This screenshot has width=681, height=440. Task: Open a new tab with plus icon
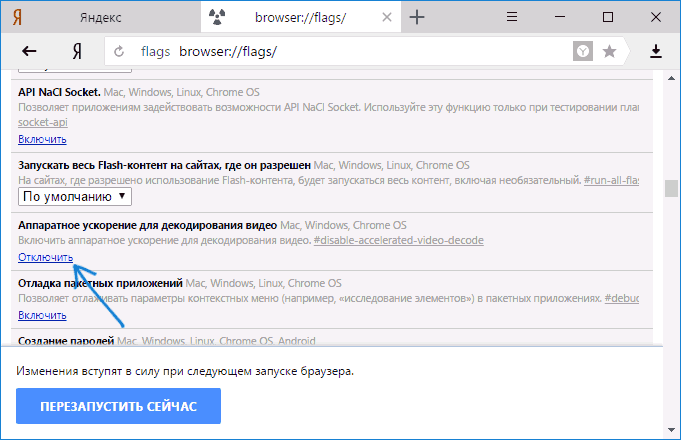(418, 18)
